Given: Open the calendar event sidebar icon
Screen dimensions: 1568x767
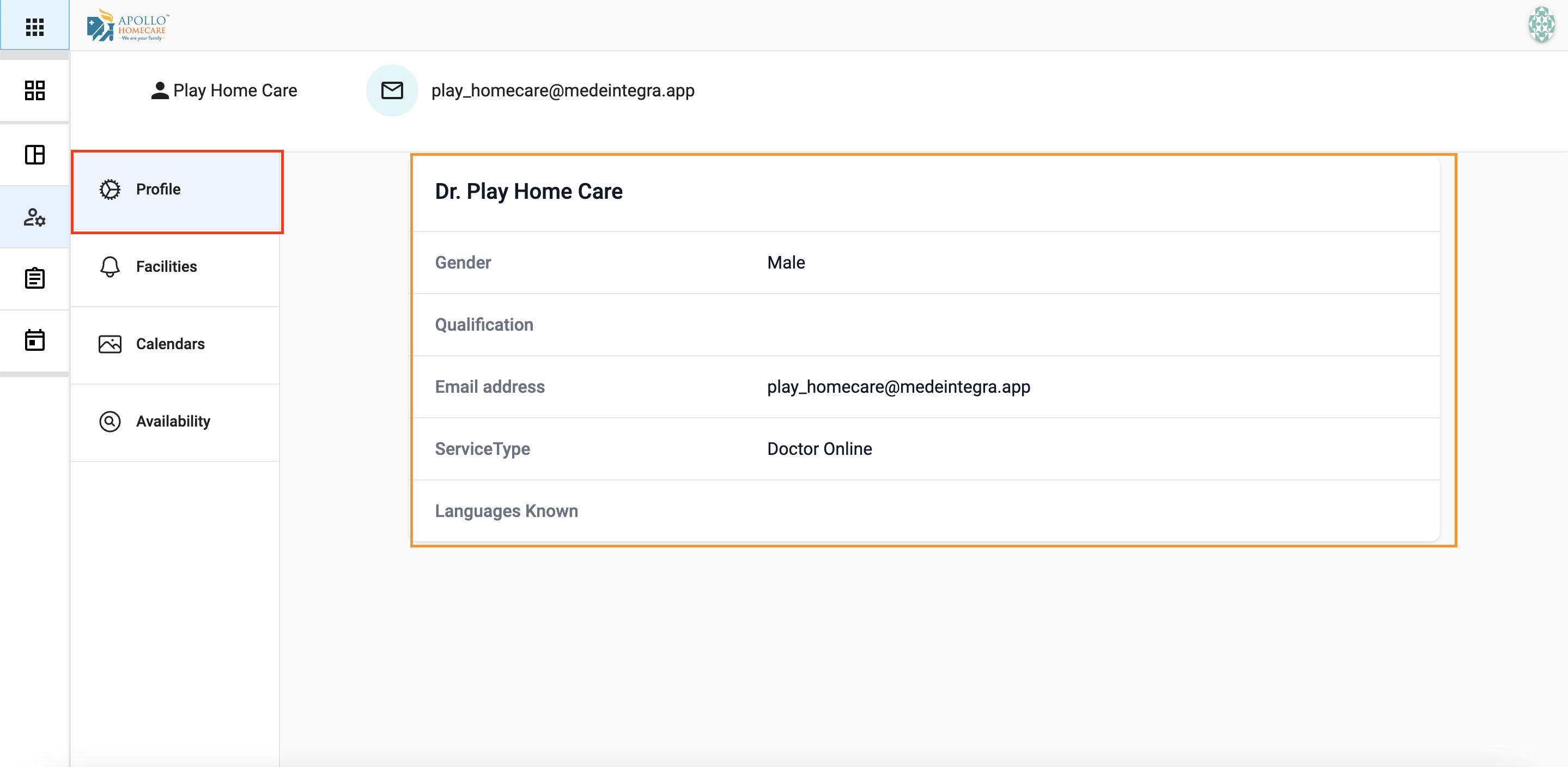Looking at the screenshot, I should click(35, 340).
